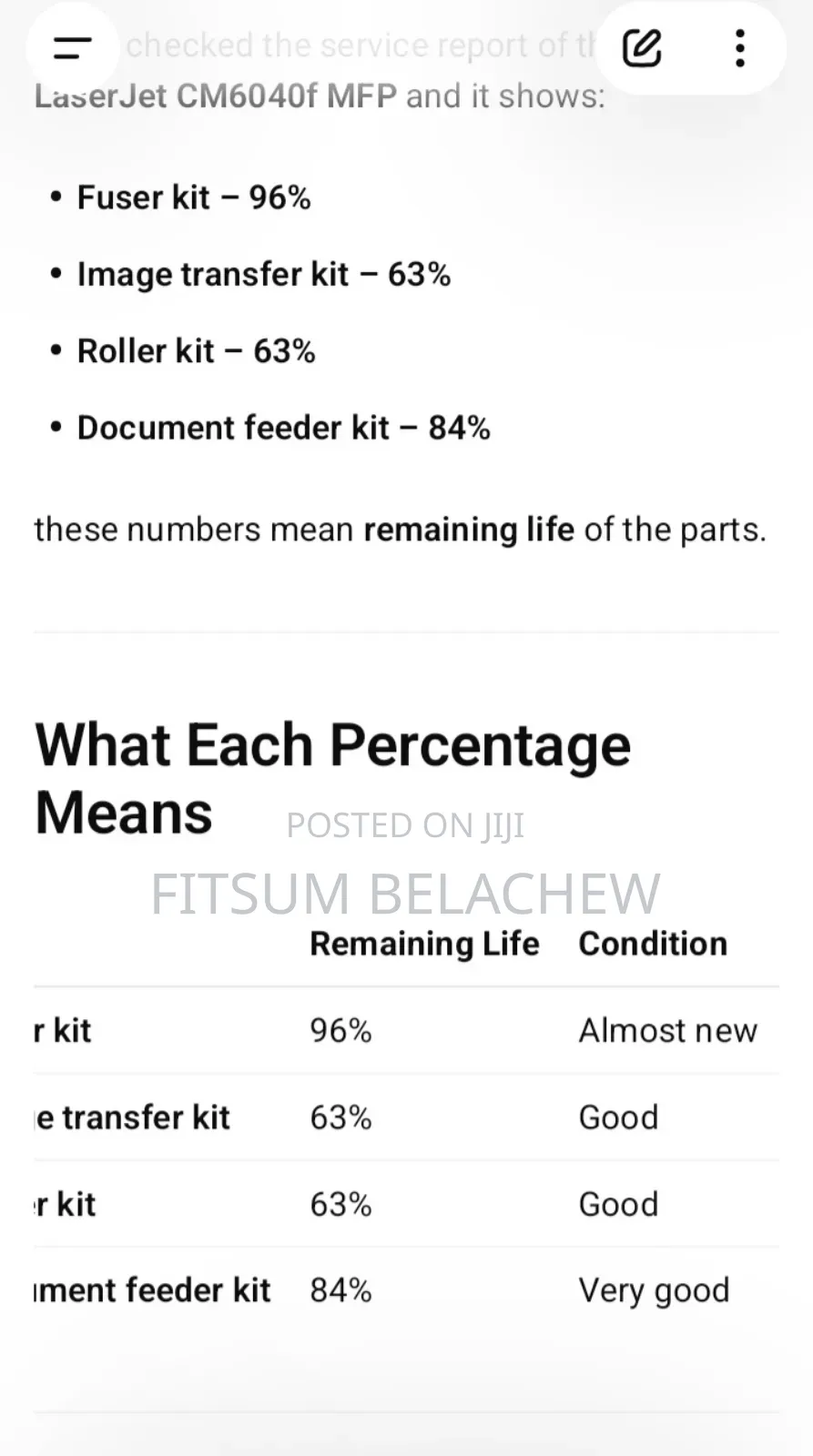The image size is (813, 1456).
Task: Open the hamburger sidebar menu
Action: tap(72, 48)
